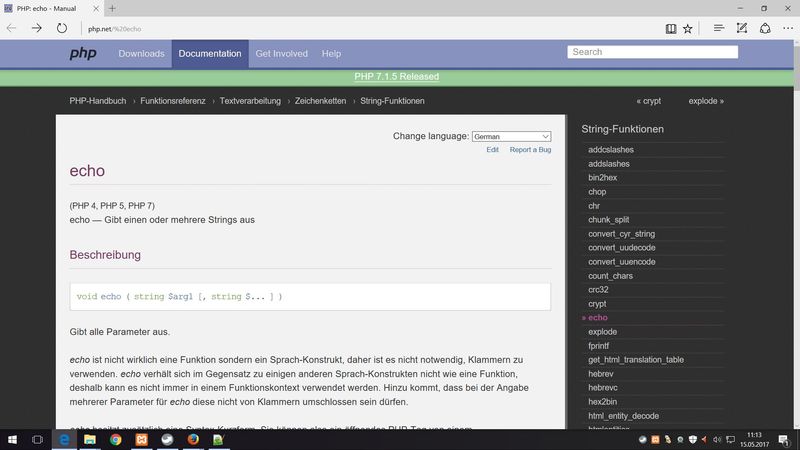Viewport: 800px width, 450px height.
Task: Open Edge reading view
Action: [x=671, y=29]
